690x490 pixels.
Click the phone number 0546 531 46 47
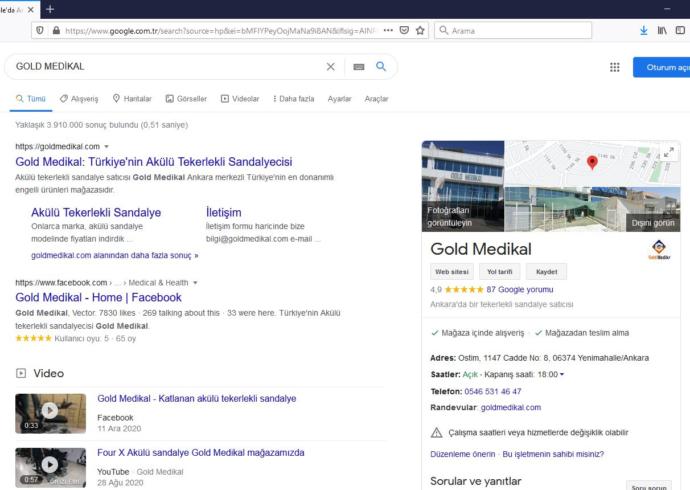coord(492,391)
